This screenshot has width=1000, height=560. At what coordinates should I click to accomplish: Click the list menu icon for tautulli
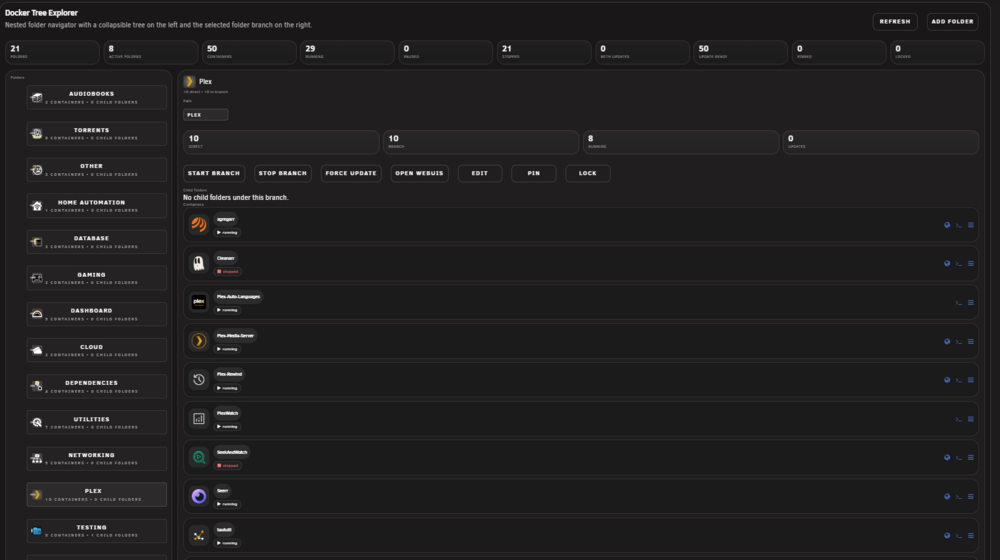click(x=971, y=535)
